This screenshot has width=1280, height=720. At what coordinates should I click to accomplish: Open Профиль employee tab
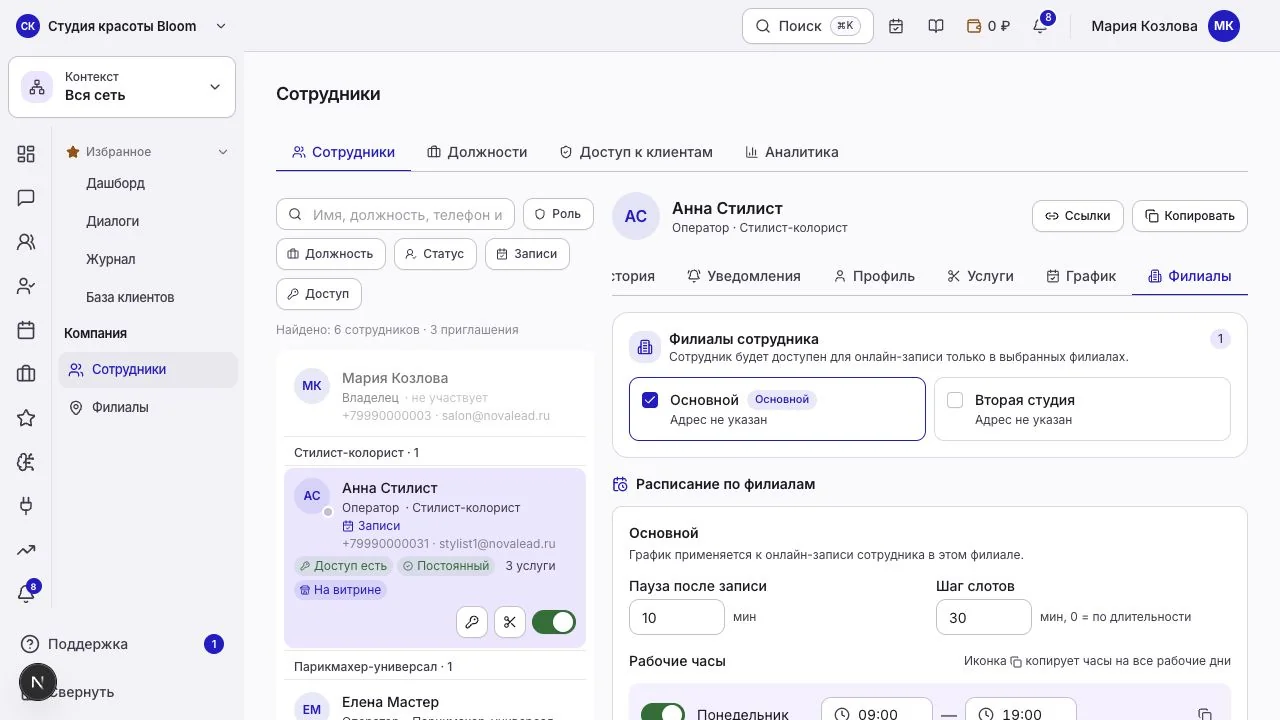click(x=874, y=276)
